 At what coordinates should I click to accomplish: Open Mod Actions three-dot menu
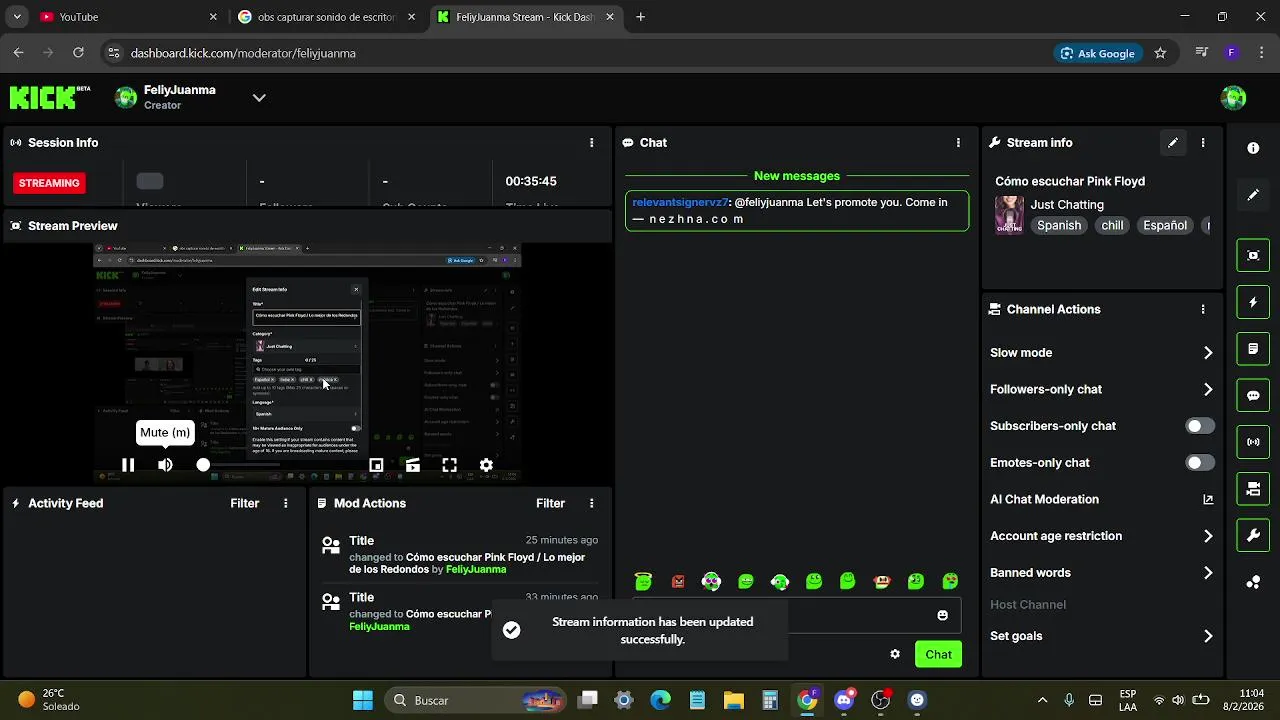coord(591,504)
